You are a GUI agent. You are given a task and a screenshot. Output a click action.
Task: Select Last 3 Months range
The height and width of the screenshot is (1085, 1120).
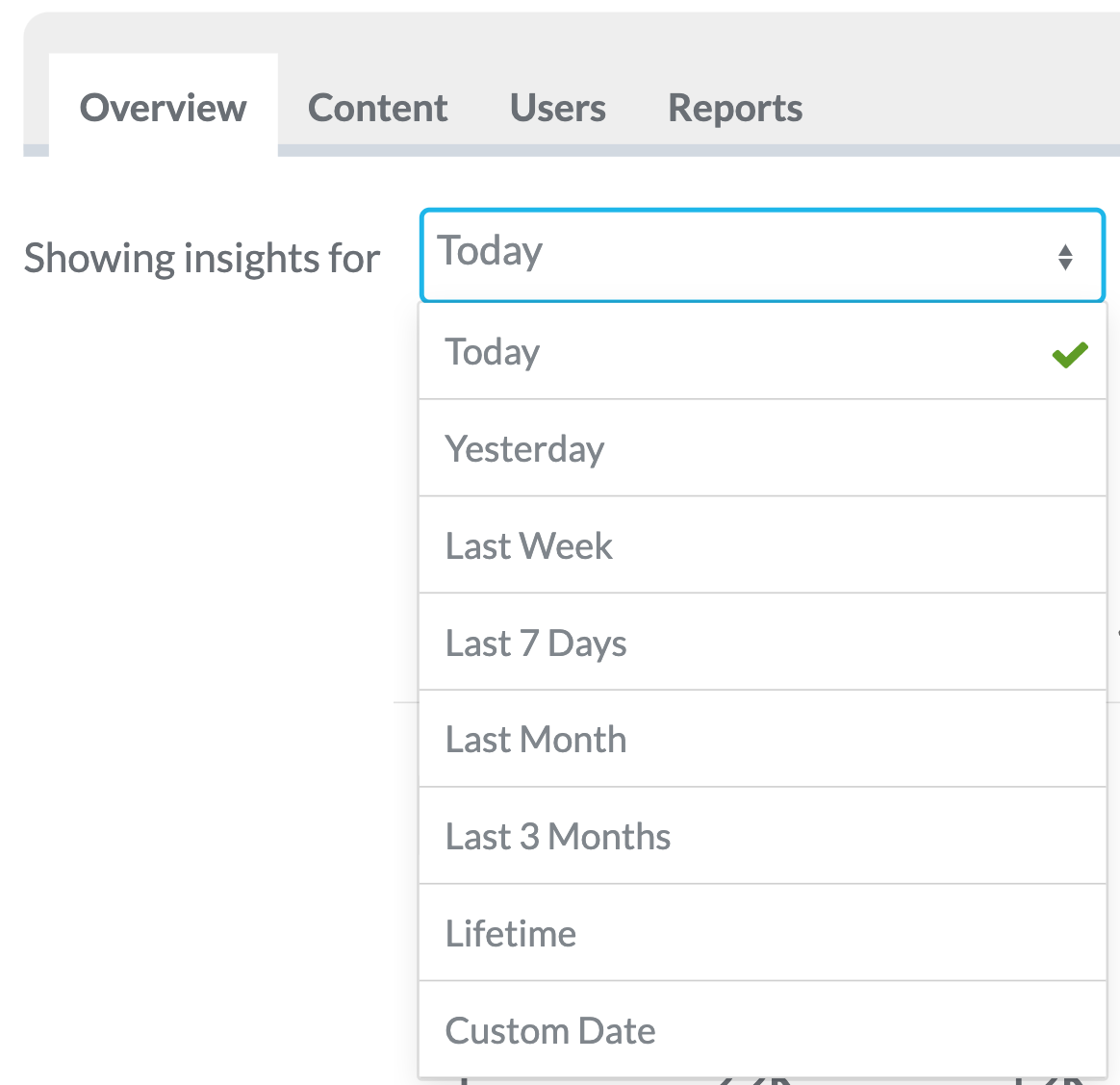[762, 837]
